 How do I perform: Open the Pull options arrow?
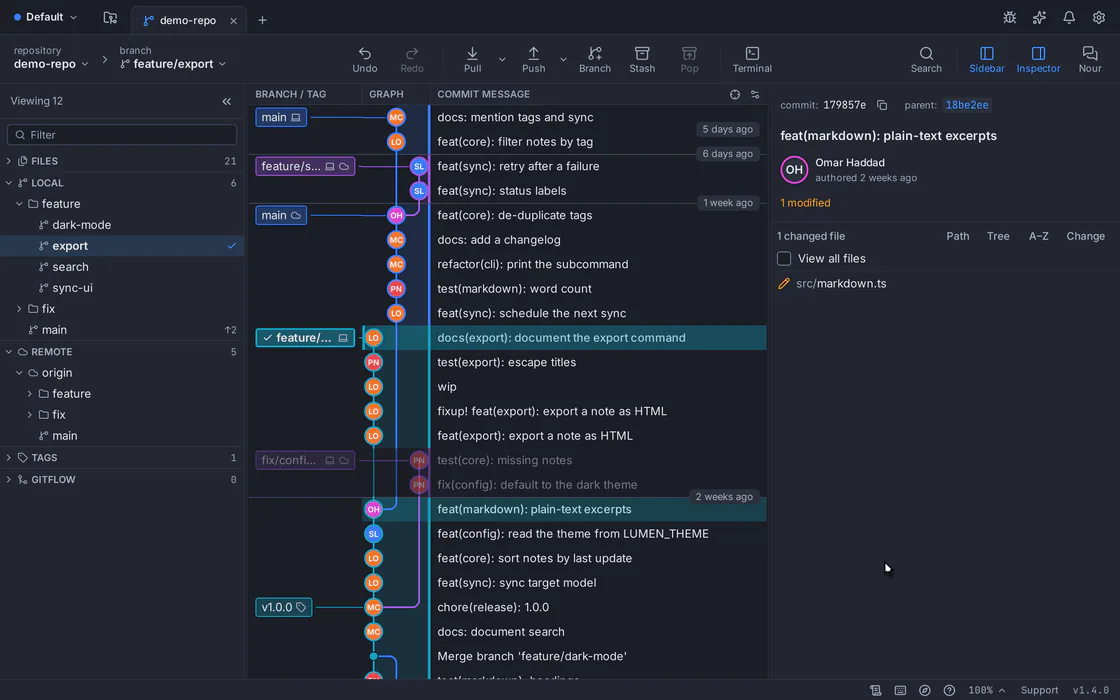pos(501,59)
